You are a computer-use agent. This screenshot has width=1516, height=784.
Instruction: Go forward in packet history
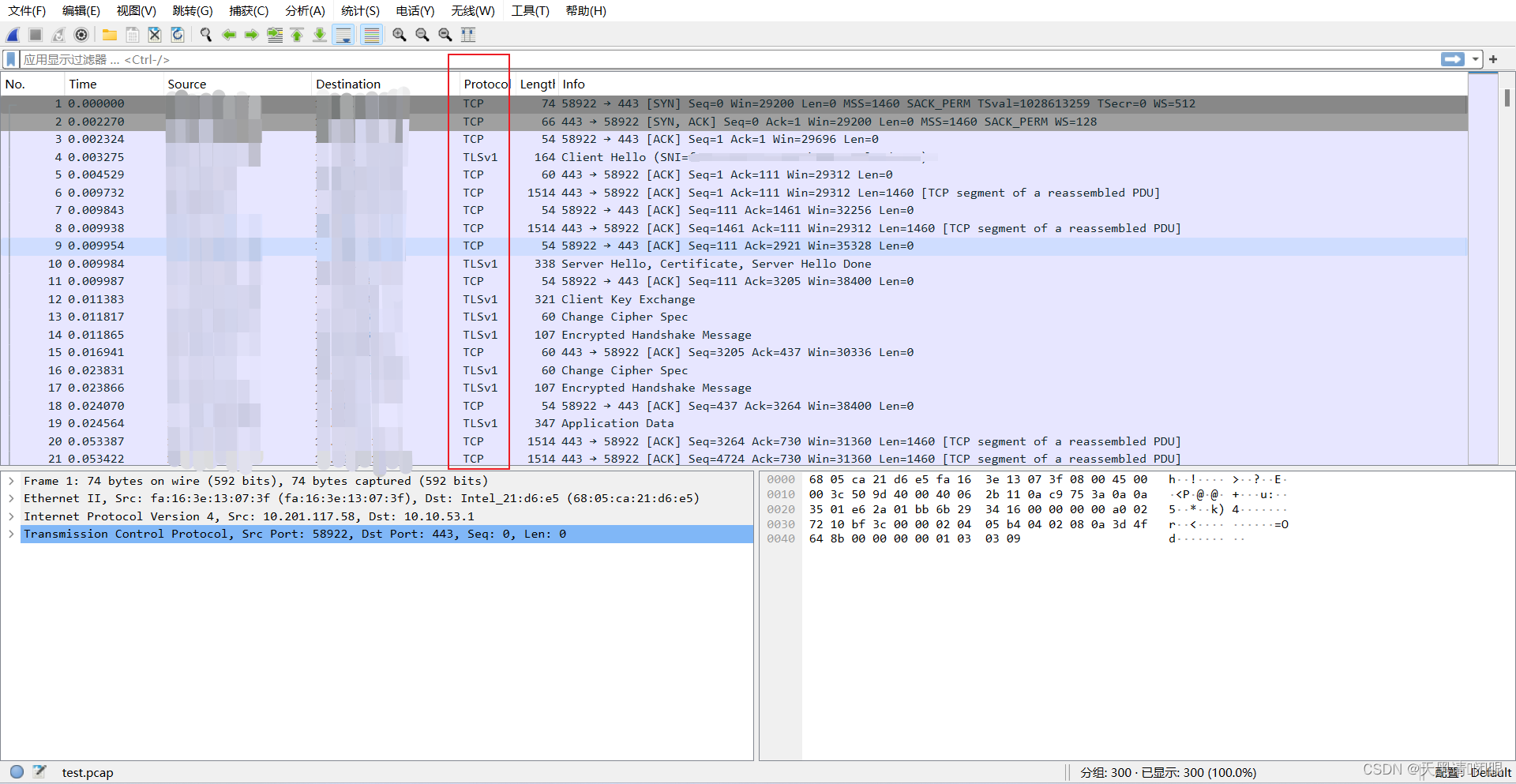[x=252, y=35]
